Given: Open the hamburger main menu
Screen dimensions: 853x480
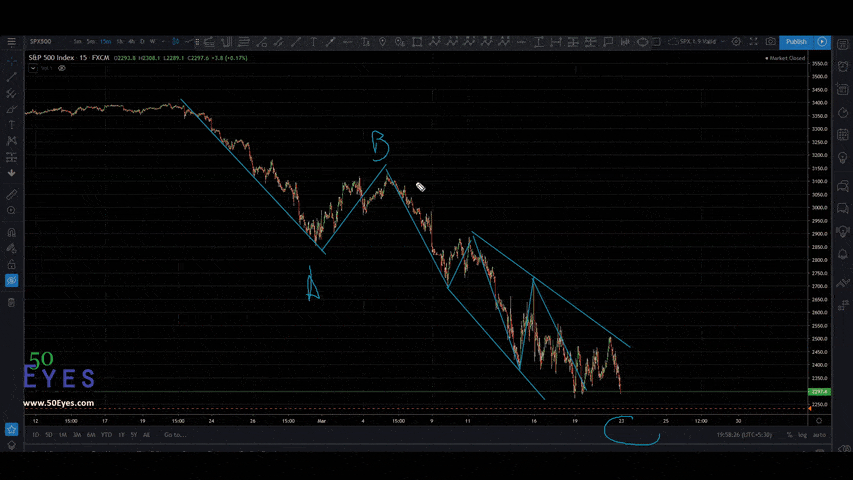Looking at the screenshot, I should 11,42.
